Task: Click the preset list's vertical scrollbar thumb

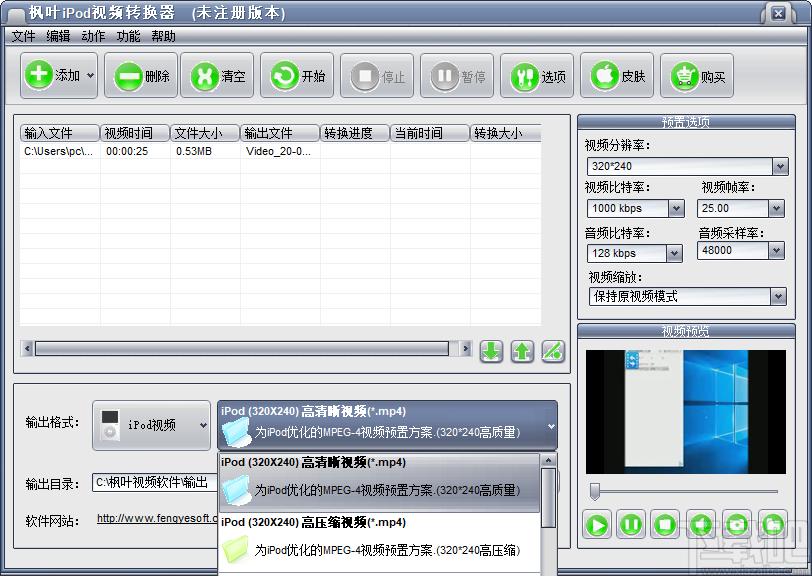Action: point(548,497)
